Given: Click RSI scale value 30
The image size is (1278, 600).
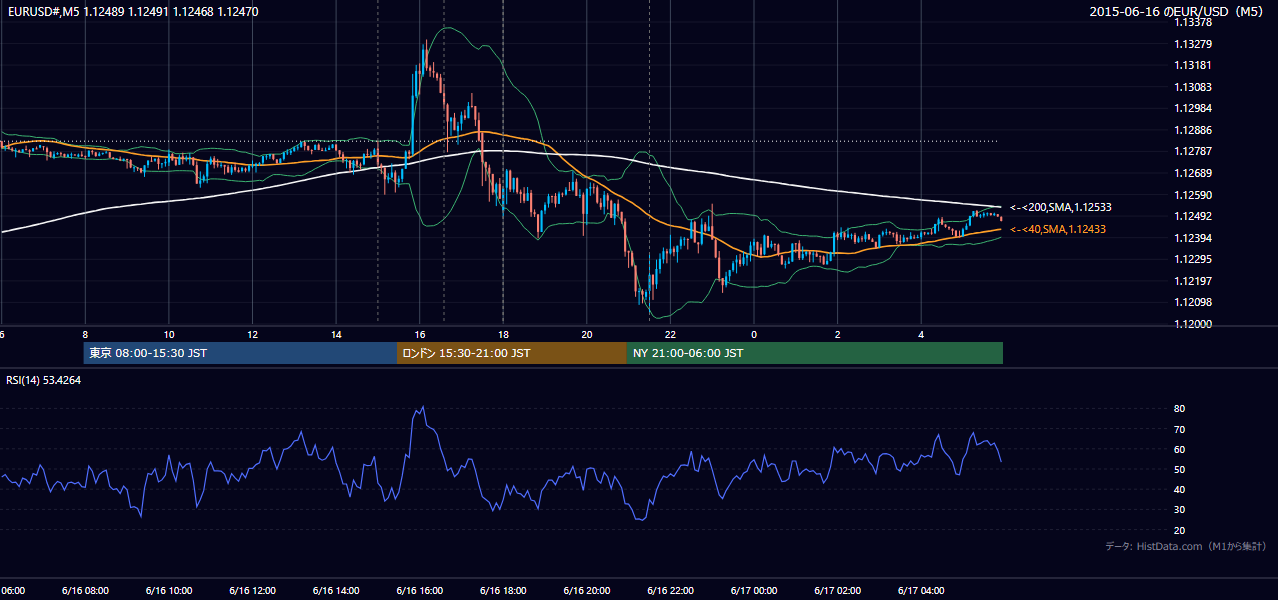Looking at the screenshot, I should point(1179,510).
